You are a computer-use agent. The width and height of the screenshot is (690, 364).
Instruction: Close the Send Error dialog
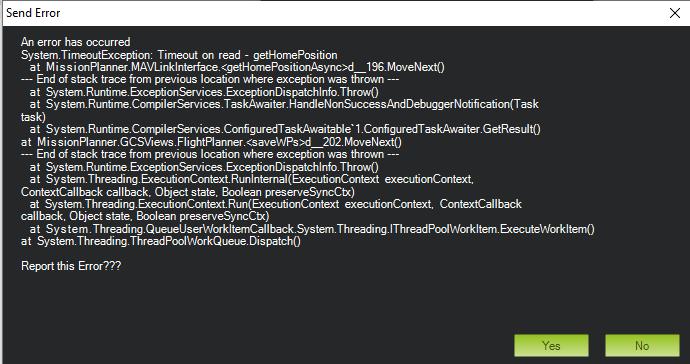pos(675,13)
